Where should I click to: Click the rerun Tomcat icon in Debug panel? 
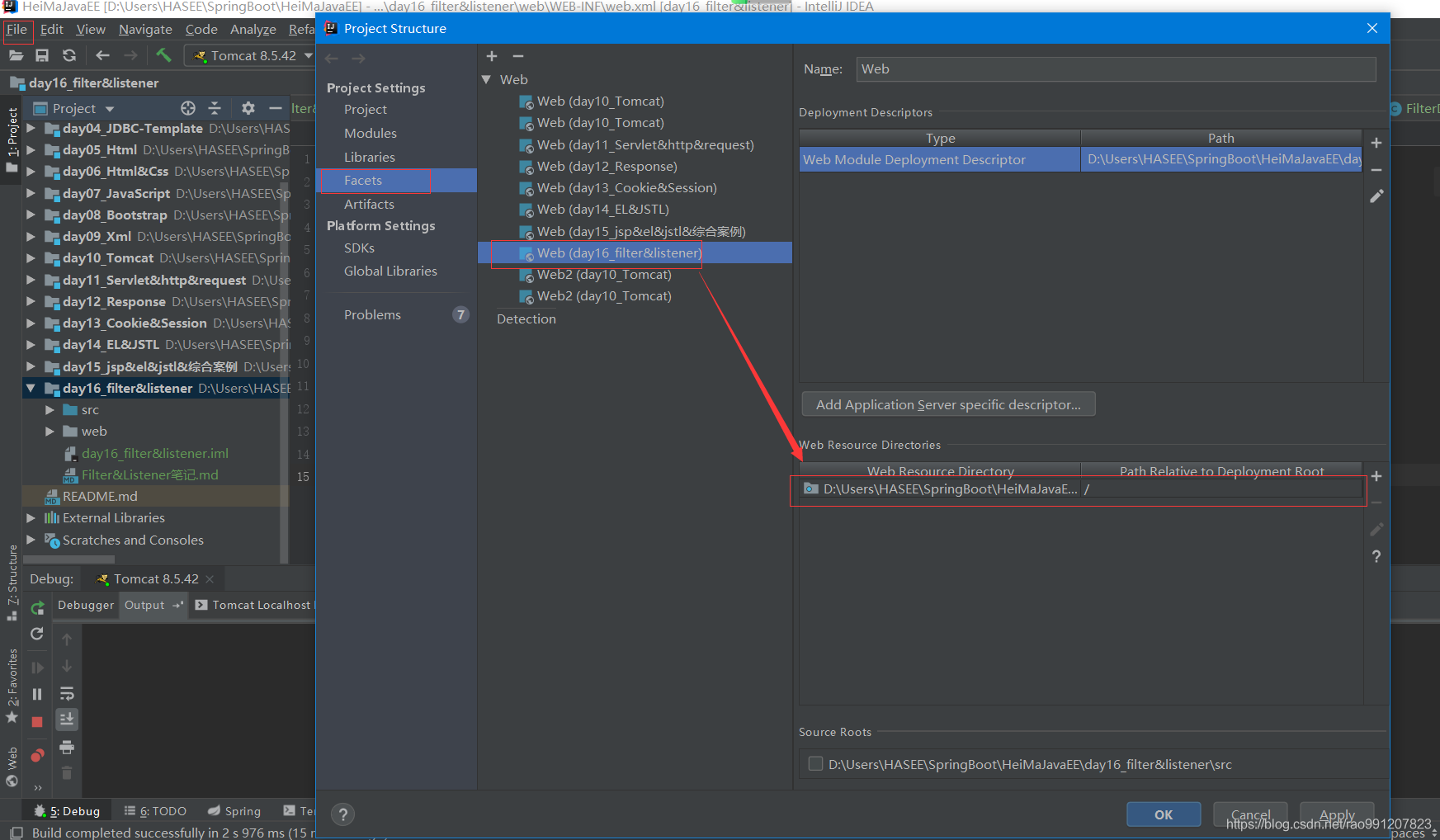point(37,607)
